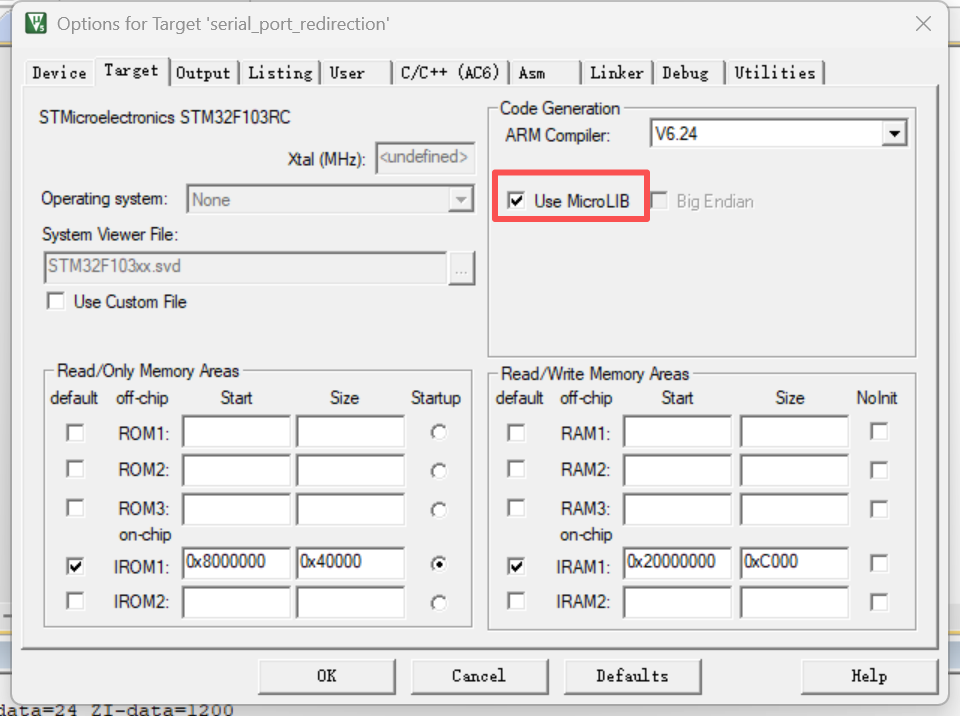Click the IROM2 Start address field
Viewport: 960px width, 716px height.
coord(236,602)
